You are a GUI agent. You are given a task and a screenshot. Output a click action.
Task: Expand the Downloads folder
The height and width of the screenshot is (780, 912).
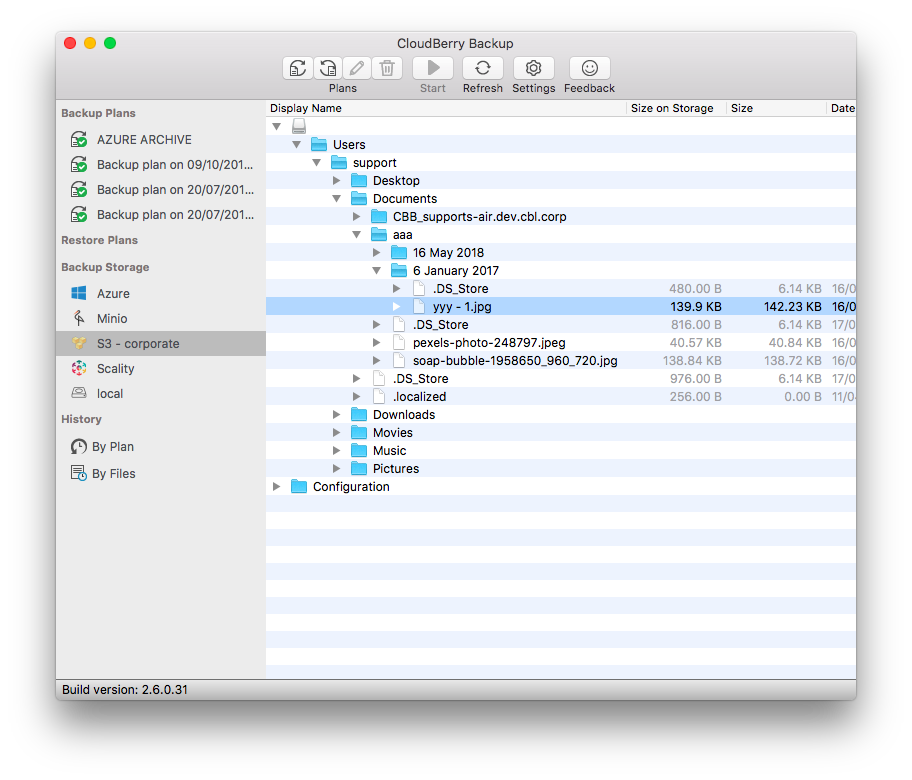(x=336, y=414)
